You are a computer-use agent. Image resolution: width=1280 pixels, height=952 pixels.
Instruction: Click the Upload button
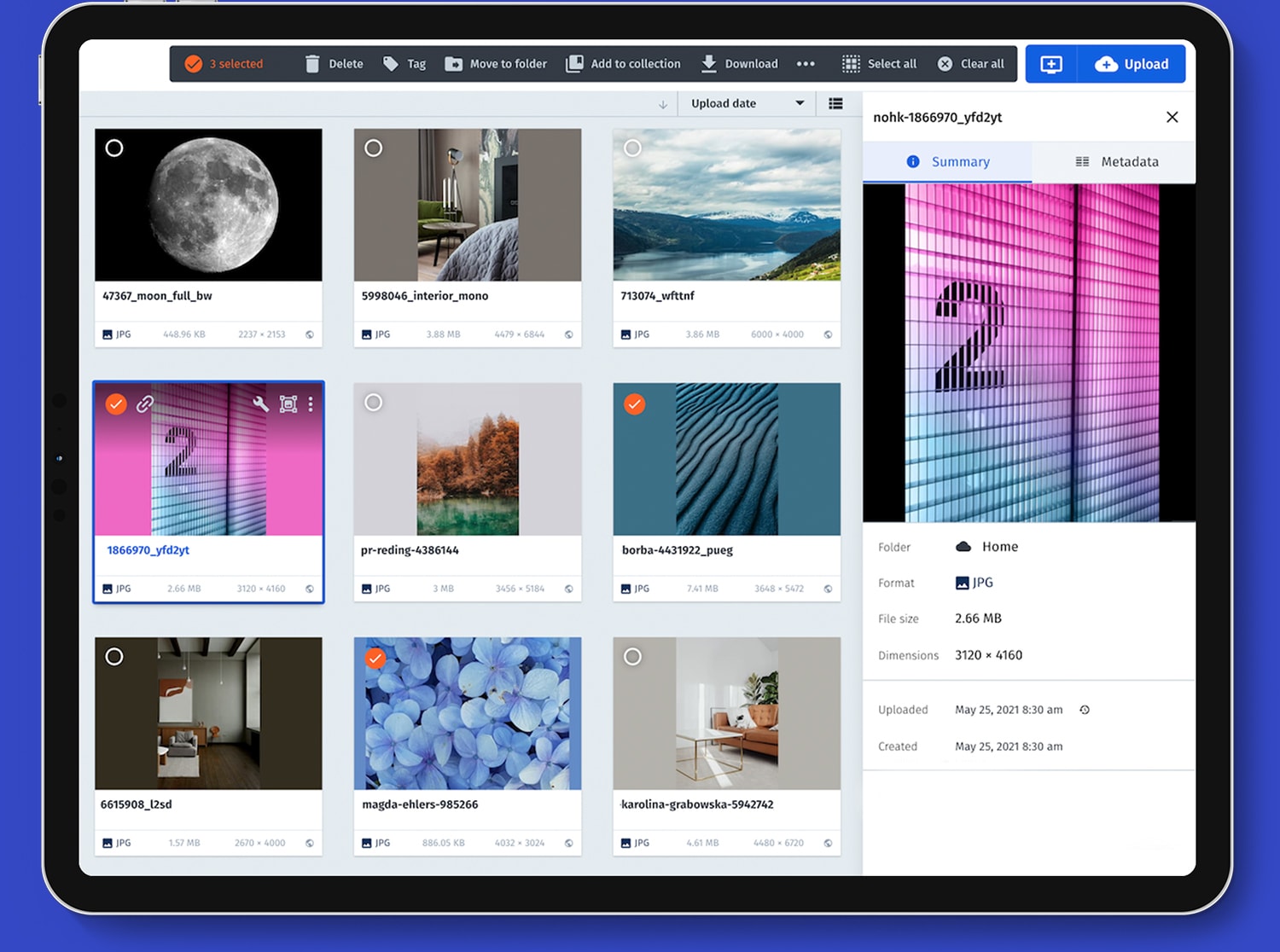tap(1132, 64)
